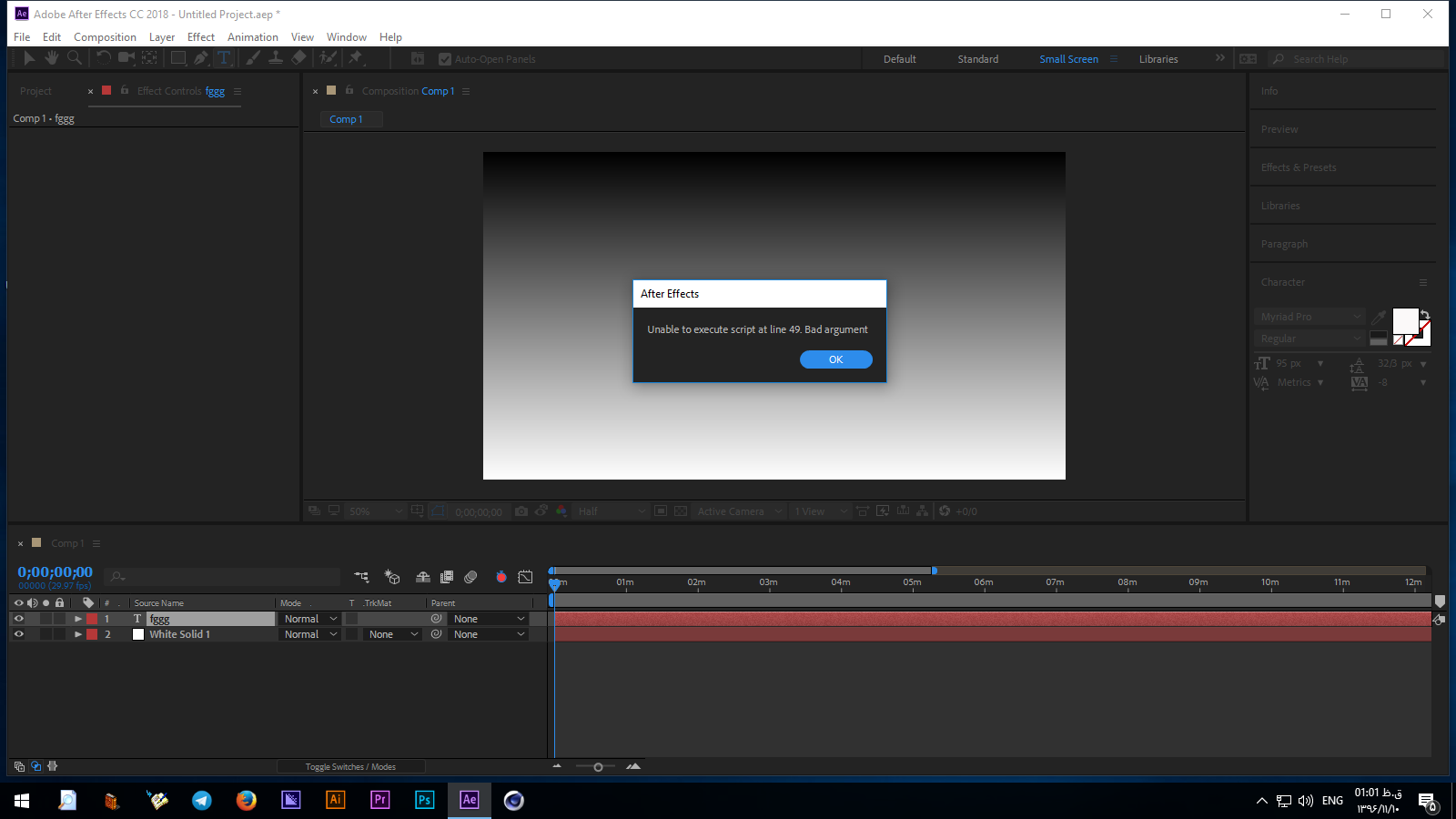The image size is (1456, 819).
Task: Select the Brush tool
Action: pos(253,58)
